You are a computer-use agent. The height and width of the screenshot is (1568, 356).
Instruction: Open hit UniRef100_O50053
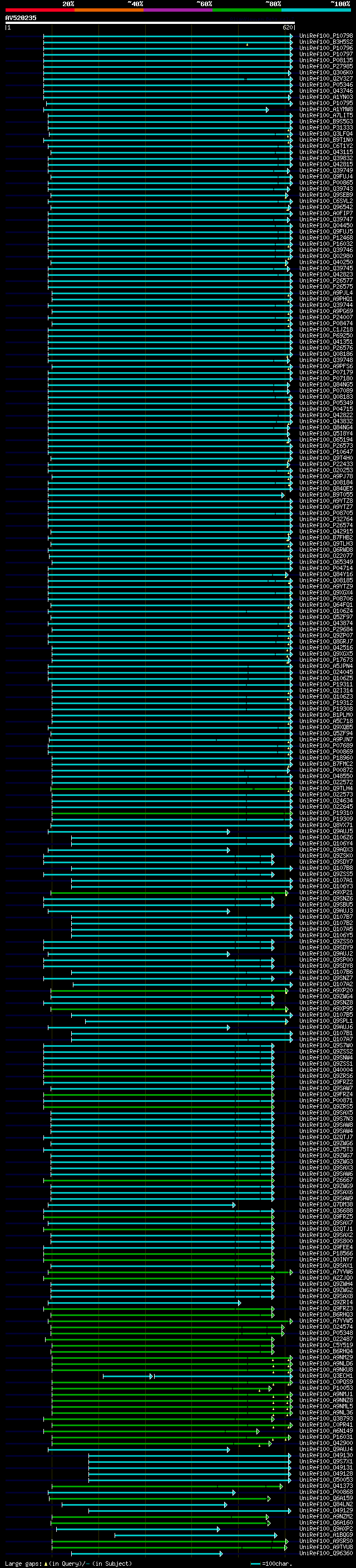tap(326, 1480)
